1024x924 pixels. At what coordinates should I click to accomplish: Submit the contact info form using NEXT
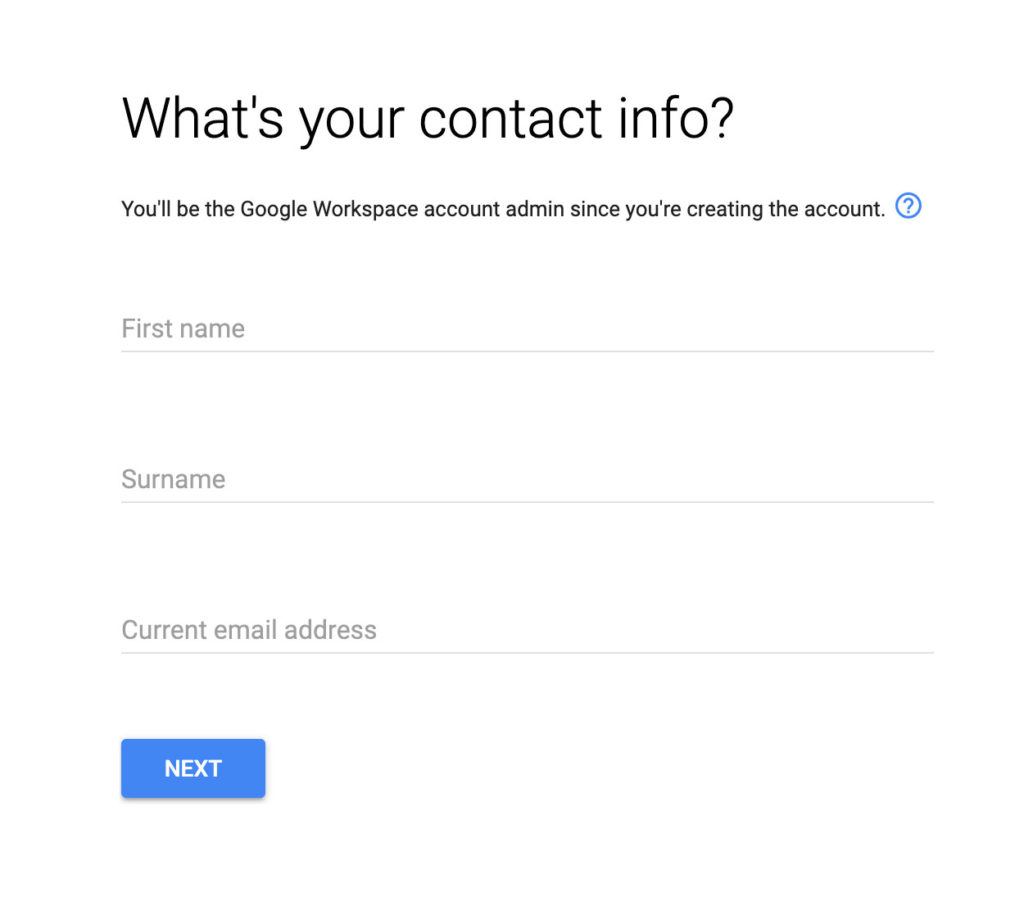tap(193, 768)
